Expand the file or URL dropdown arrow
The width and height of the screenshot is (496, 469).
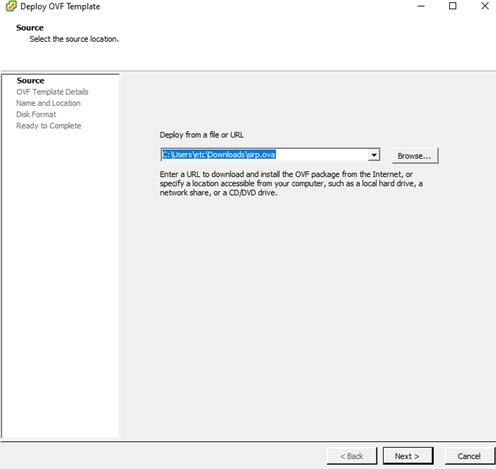coord(374,155)
